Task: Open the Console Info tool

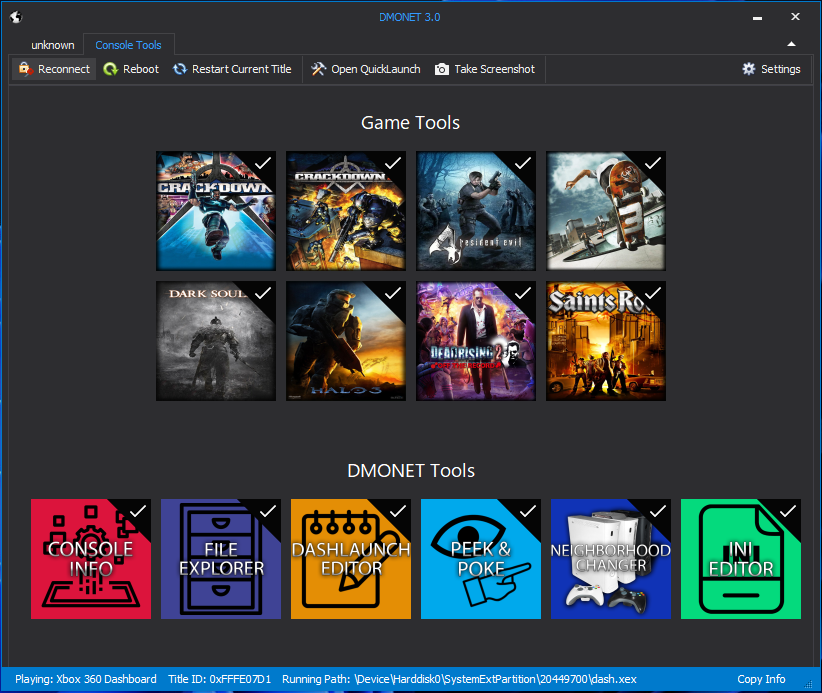Action: coord(91,559)
